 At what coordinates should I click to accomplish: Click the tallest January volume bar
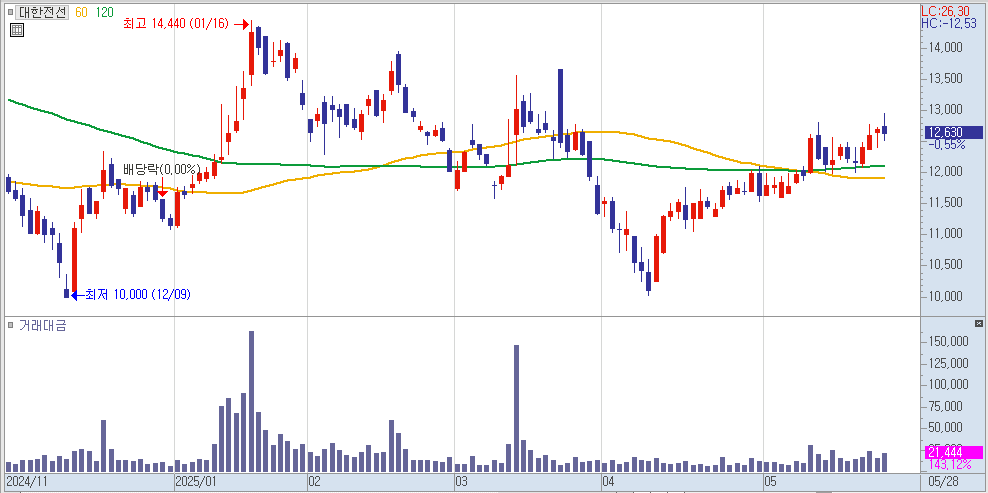pos(251,402)
